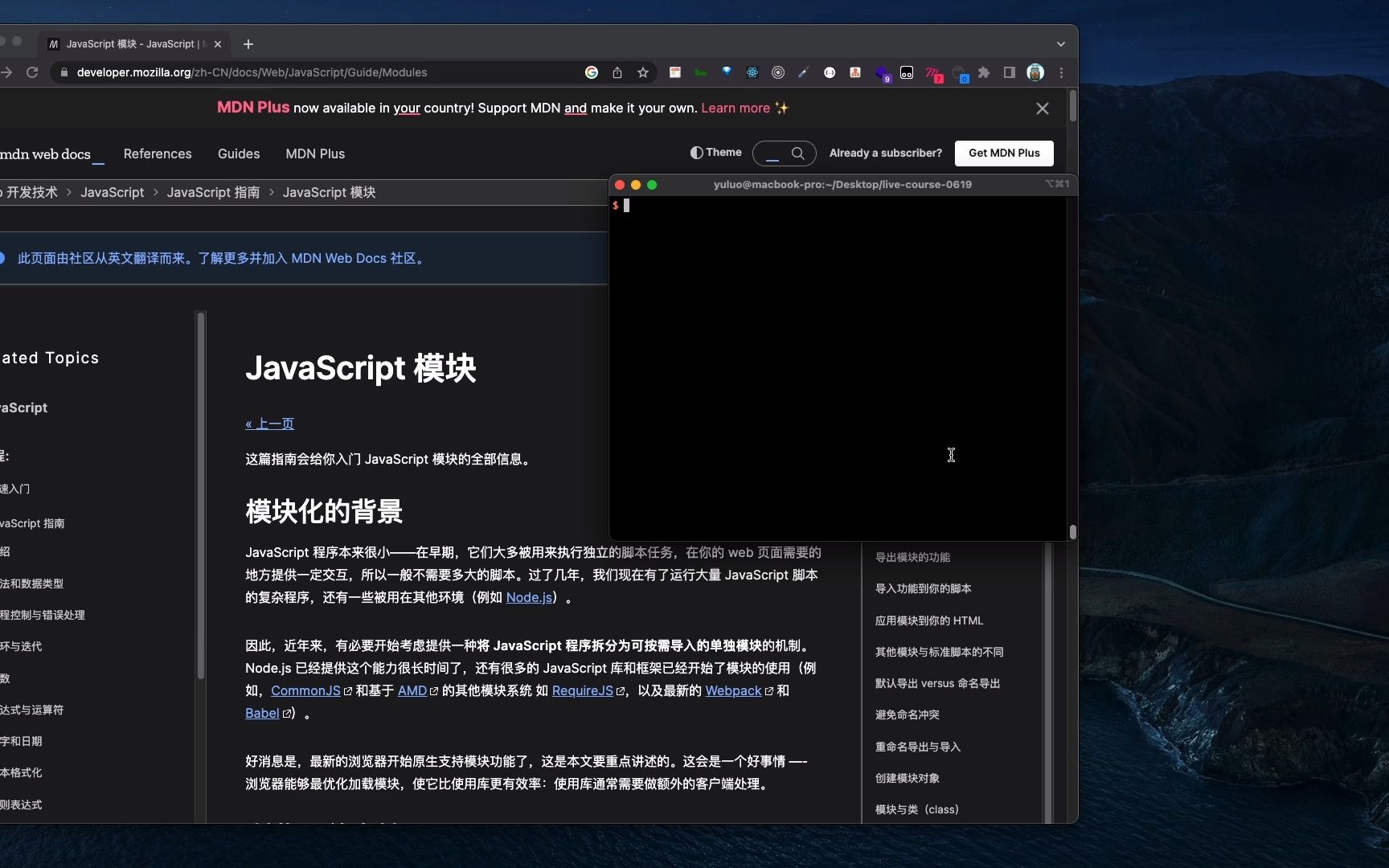Close the JavaScript 模块 tab
The width and height of the screenshot is (1389, 868).
218,44
